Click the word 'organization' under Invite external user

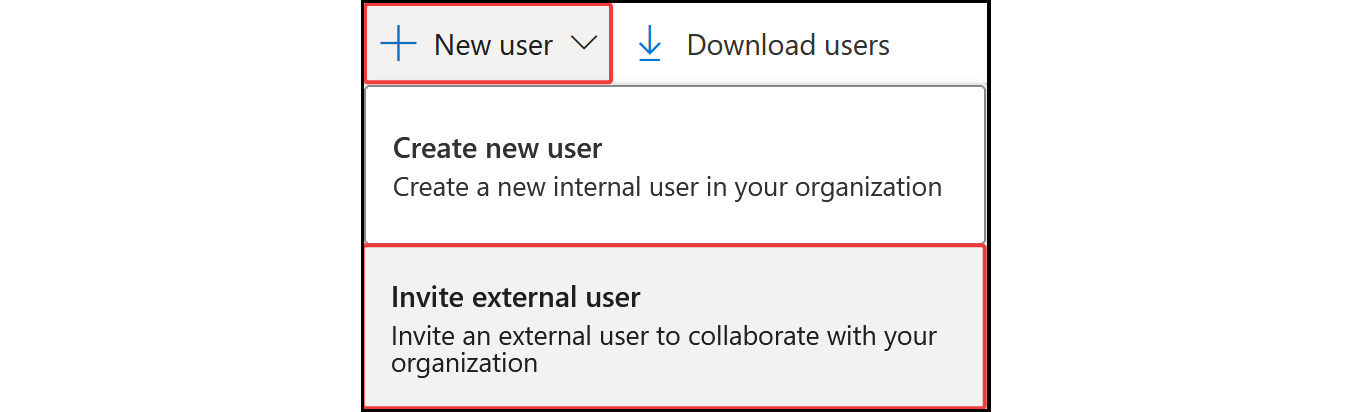point(464,363)
